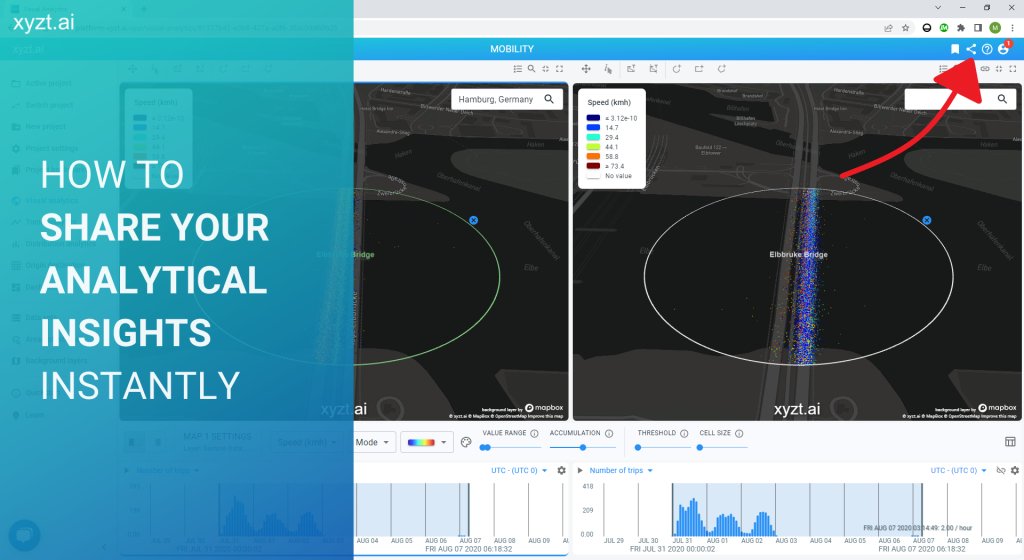Open the Mode dropdown
This screenshot has height=560, width=1024.
tap(374, 442)
